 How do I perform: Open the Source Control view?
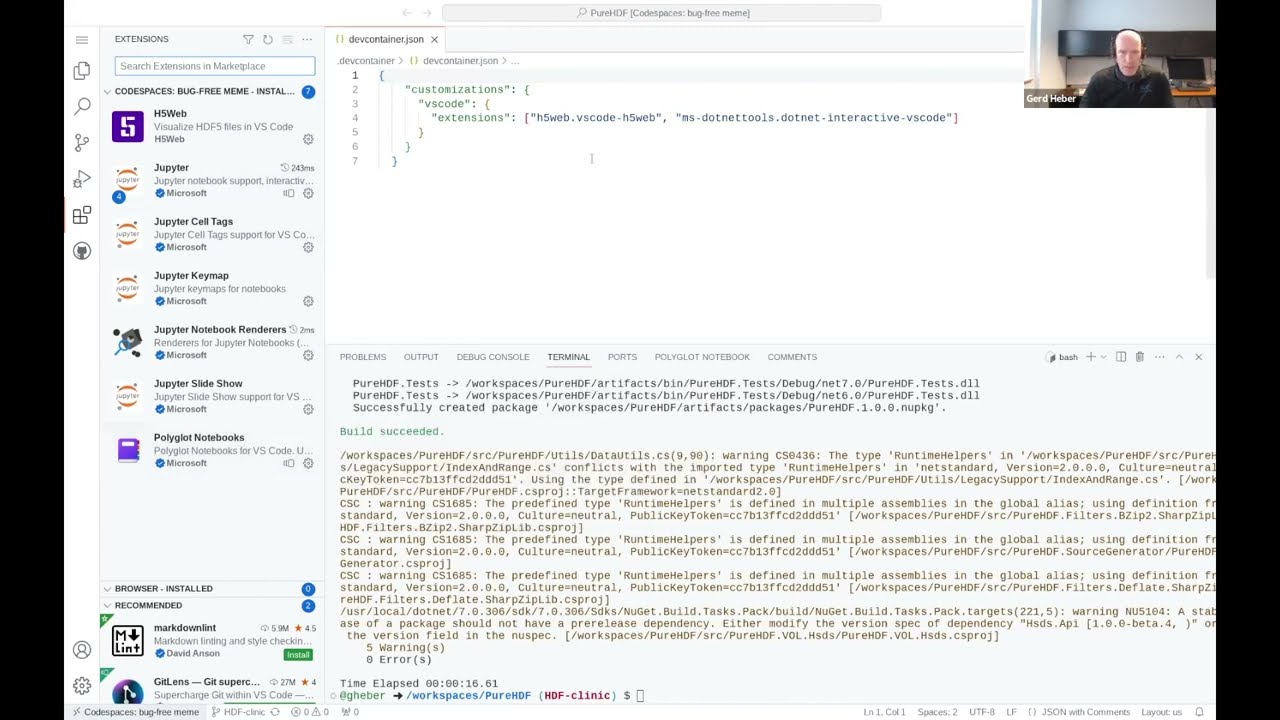82,142
